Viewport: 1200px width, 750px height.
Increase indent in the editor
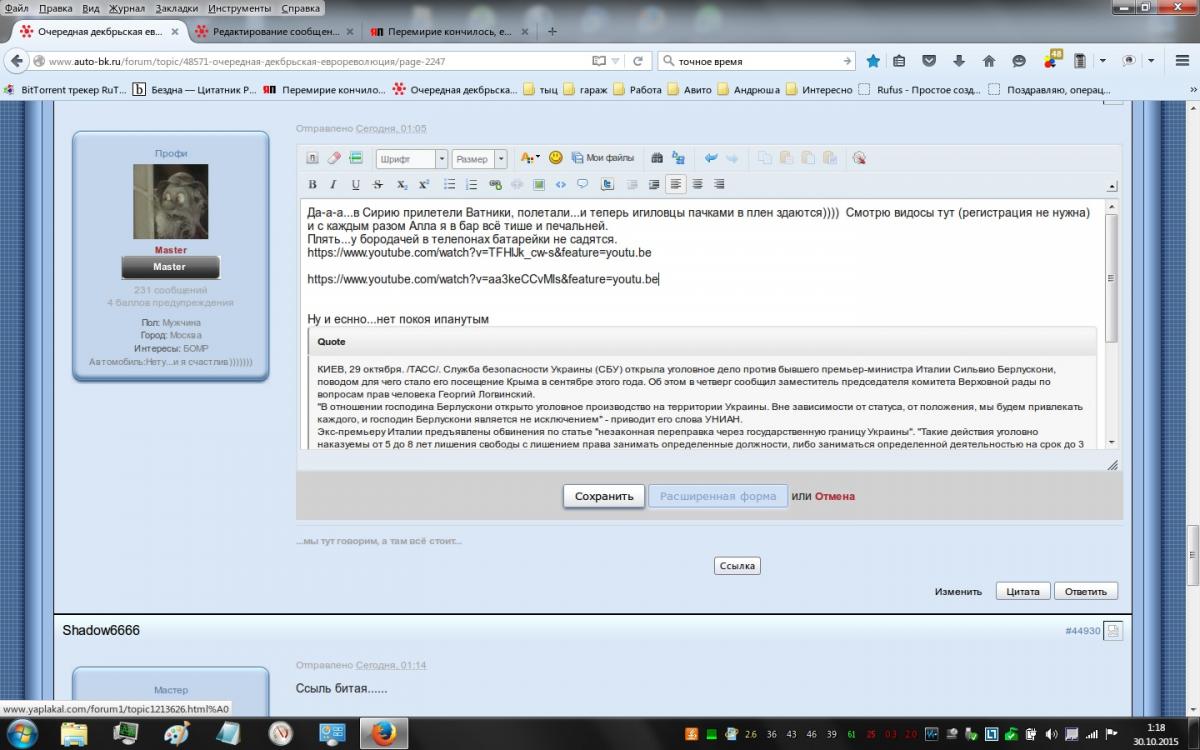click(654, 185)
